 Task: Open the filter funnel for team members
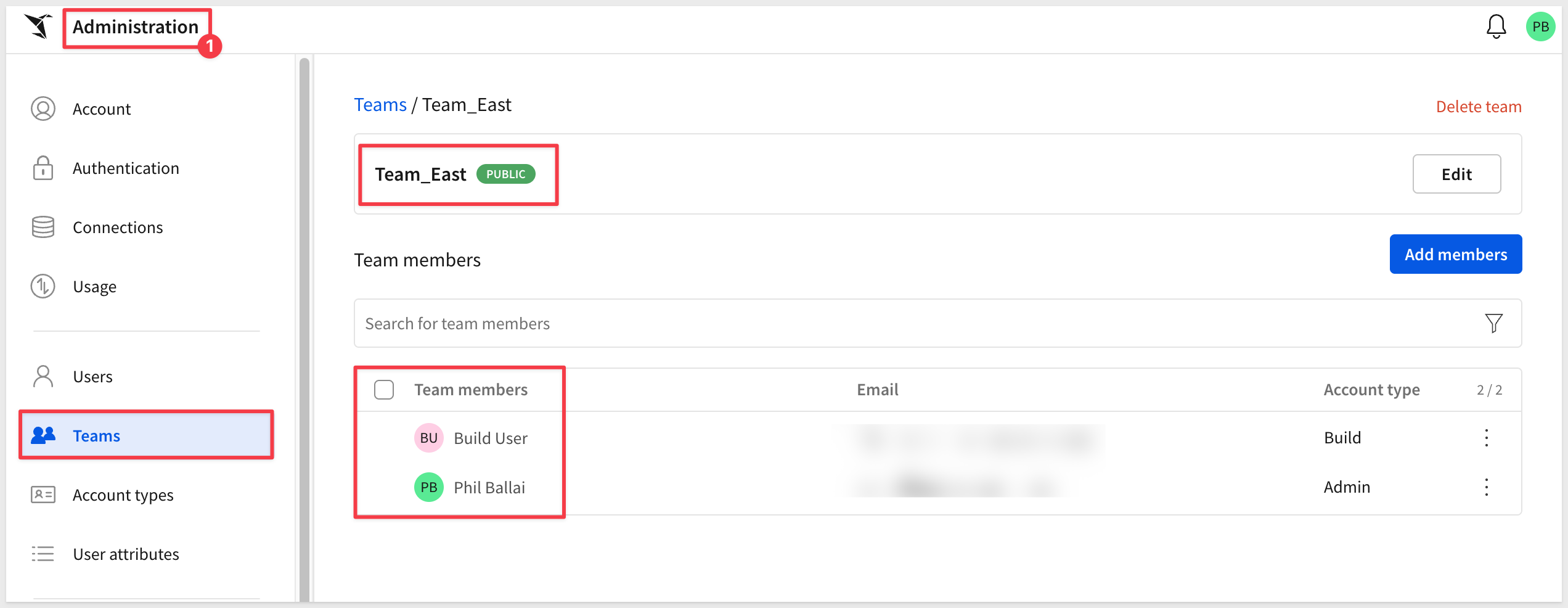1493,323
